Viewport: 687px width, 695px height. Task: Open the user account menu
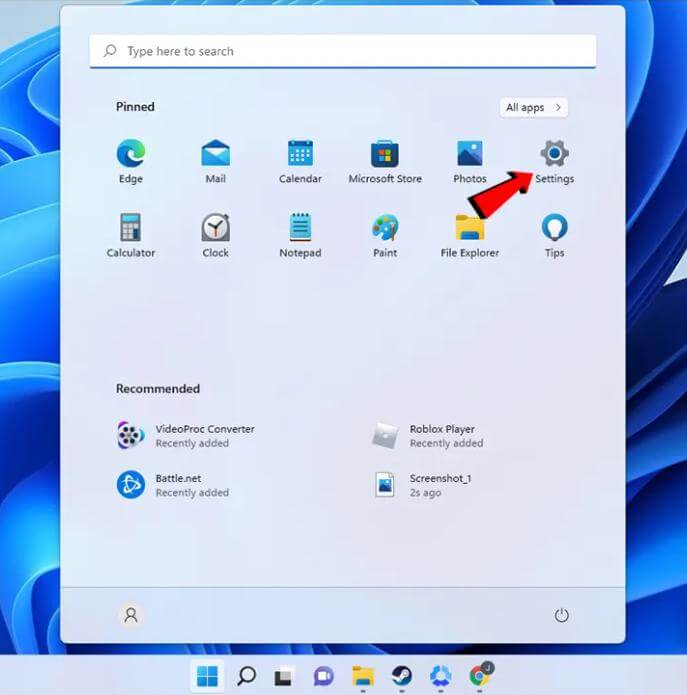coord(131,615)
